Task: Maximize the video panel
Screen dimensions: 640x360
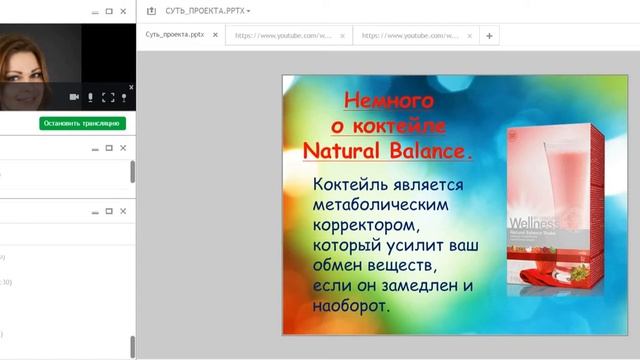Action: [x=109, y=11]
